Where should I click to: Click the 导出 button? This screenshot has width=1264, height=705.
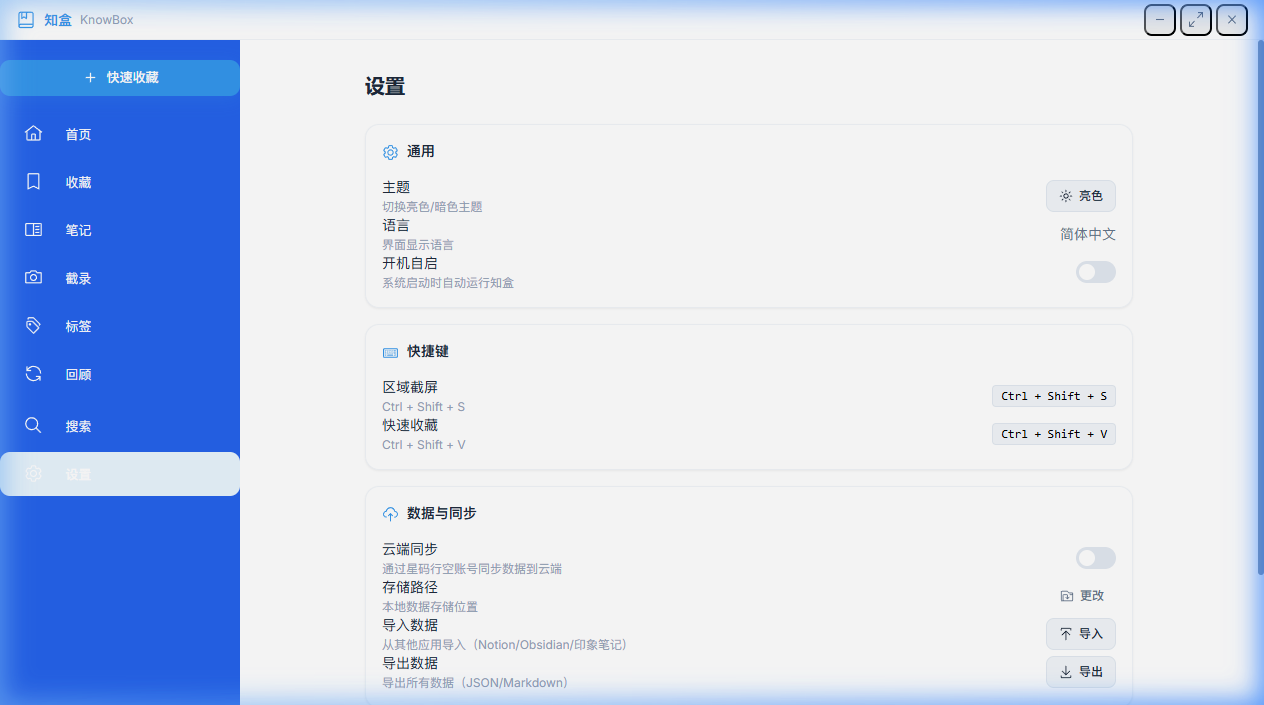(x=1081, y=672)
